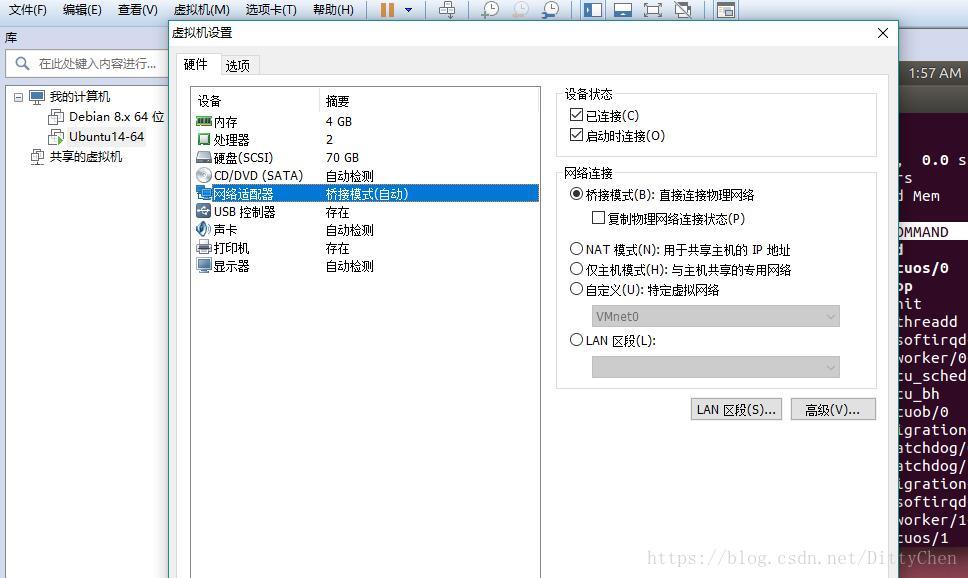Screen dimensions: 968x578
Task: Click the USB controller icon
Action: pos(204,211)
